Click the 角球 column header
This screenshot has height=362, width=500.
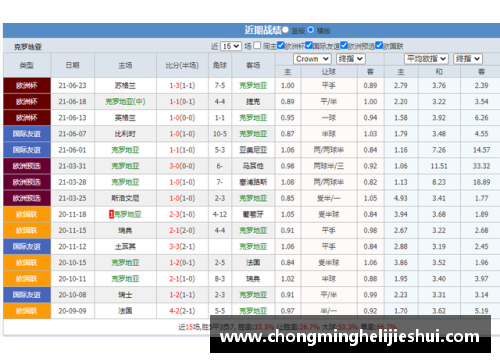point(220,65)
